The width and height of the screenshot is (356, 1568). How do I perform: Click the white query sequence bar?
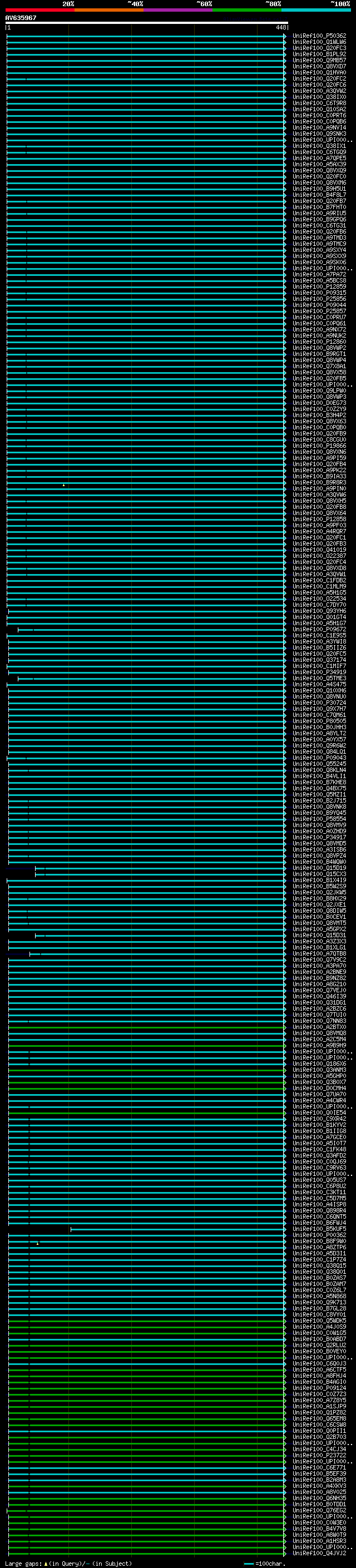click(x=147, y=22)
